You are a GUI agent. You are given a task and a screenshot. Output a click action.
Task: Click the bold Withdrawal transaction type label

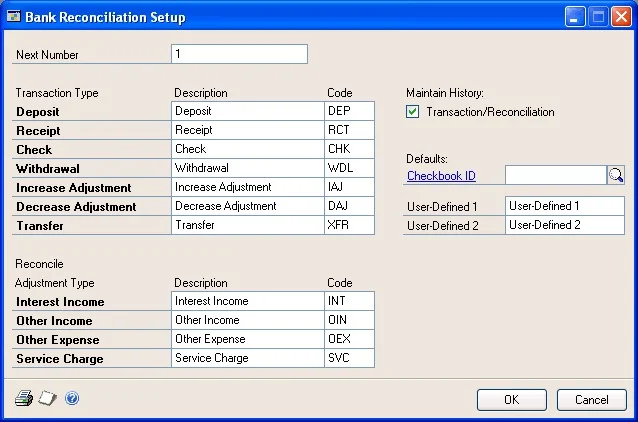coord(48,169)
